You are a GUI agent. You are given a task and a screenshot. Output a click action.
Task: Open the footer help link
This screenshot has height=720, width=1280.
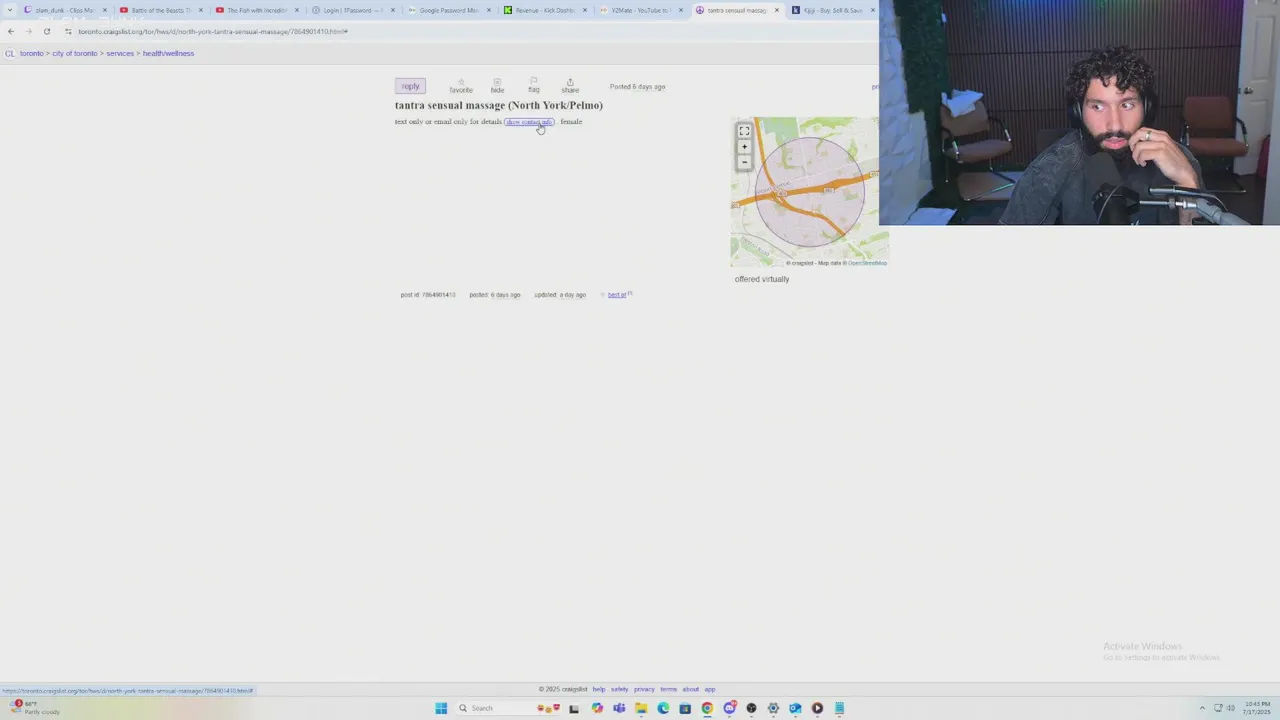pyautogui.click(x=598, y=689)
